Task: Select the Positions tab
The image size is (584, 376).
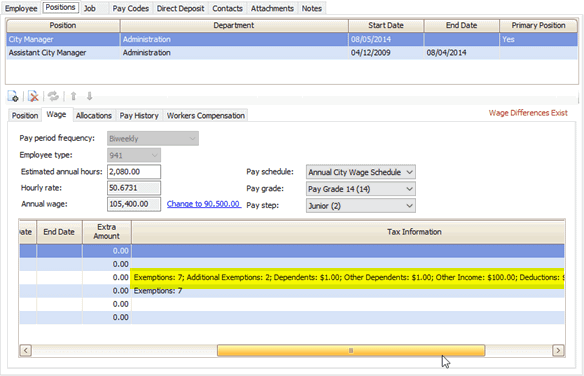Action: tap(60, 7)
